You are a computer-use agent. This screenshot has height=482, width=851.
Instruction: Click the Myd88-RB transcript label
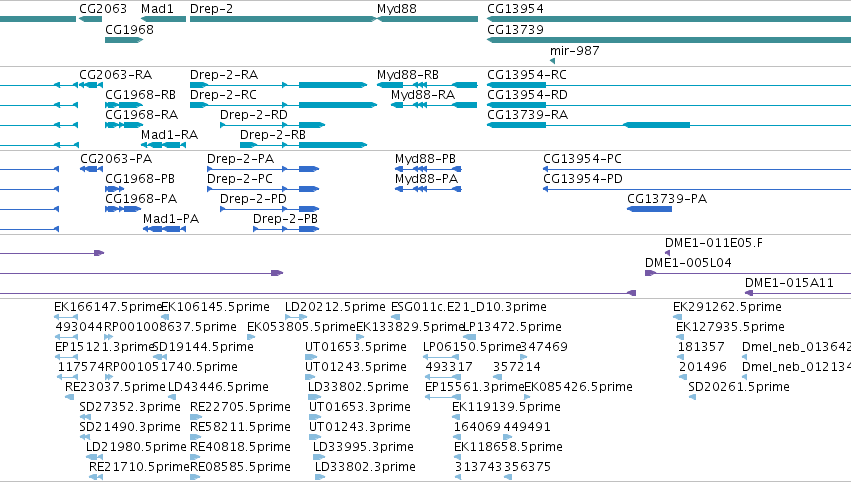[x=408, y=75]
